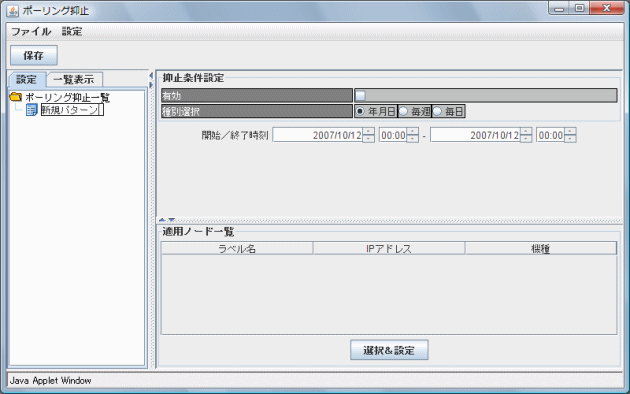Click the 有効 row label
630x394 pixels.
pos(257,96)
